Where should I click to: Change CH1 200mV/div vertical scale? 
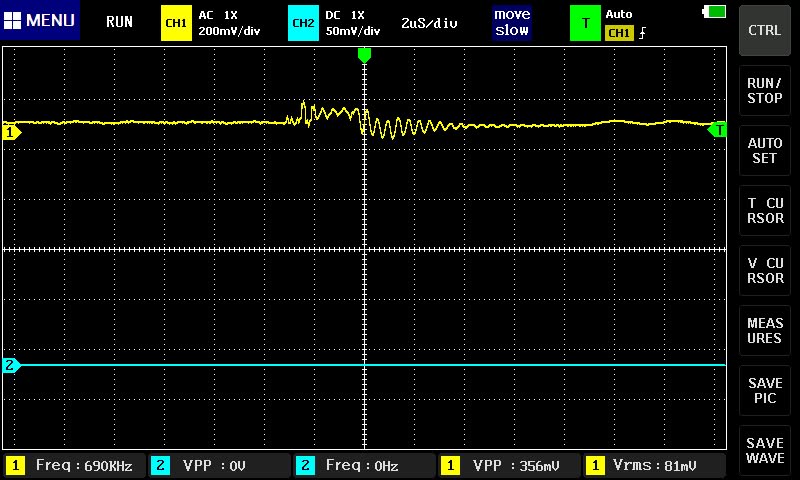click(229, 31)
